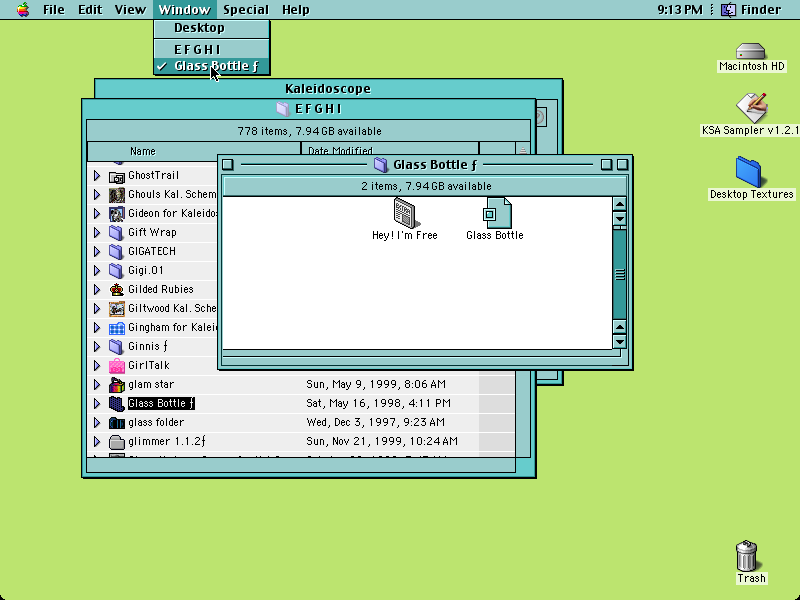Expand the Glass Bottle ƒ disclosure triangle
This screenshot has width=800, height=600.
tap(97, 404)
